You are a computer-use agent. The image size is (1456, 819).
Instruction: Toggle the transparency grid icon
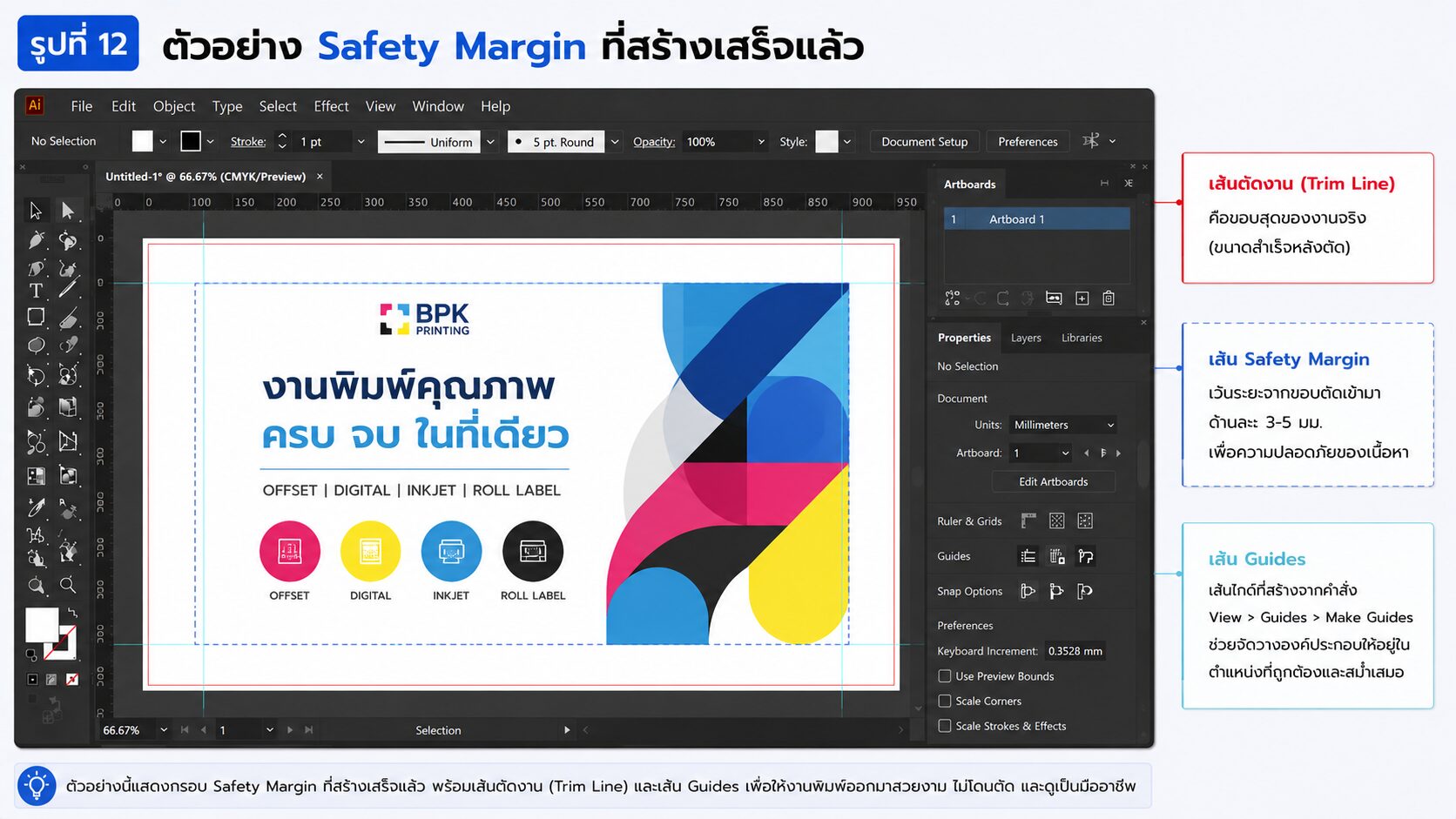[1085, 521]
